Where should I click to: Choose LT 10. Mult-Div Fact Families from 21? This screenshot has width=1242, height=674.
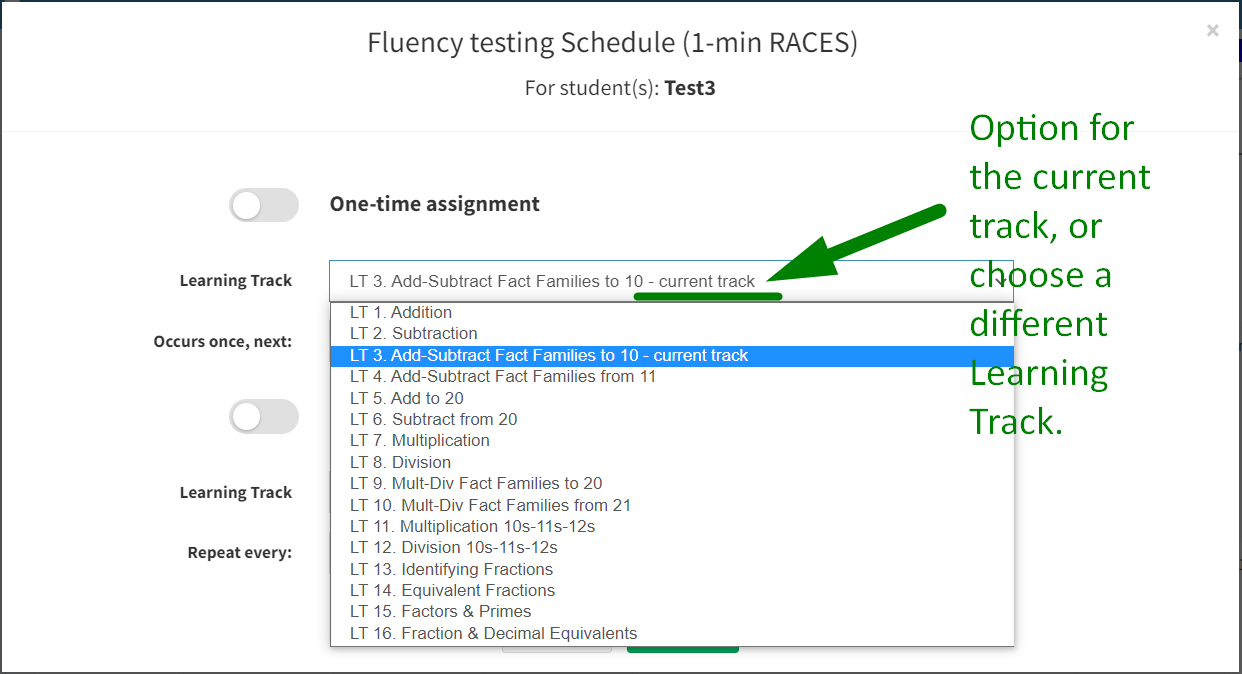pyautogui.click(x=491, y=506)
